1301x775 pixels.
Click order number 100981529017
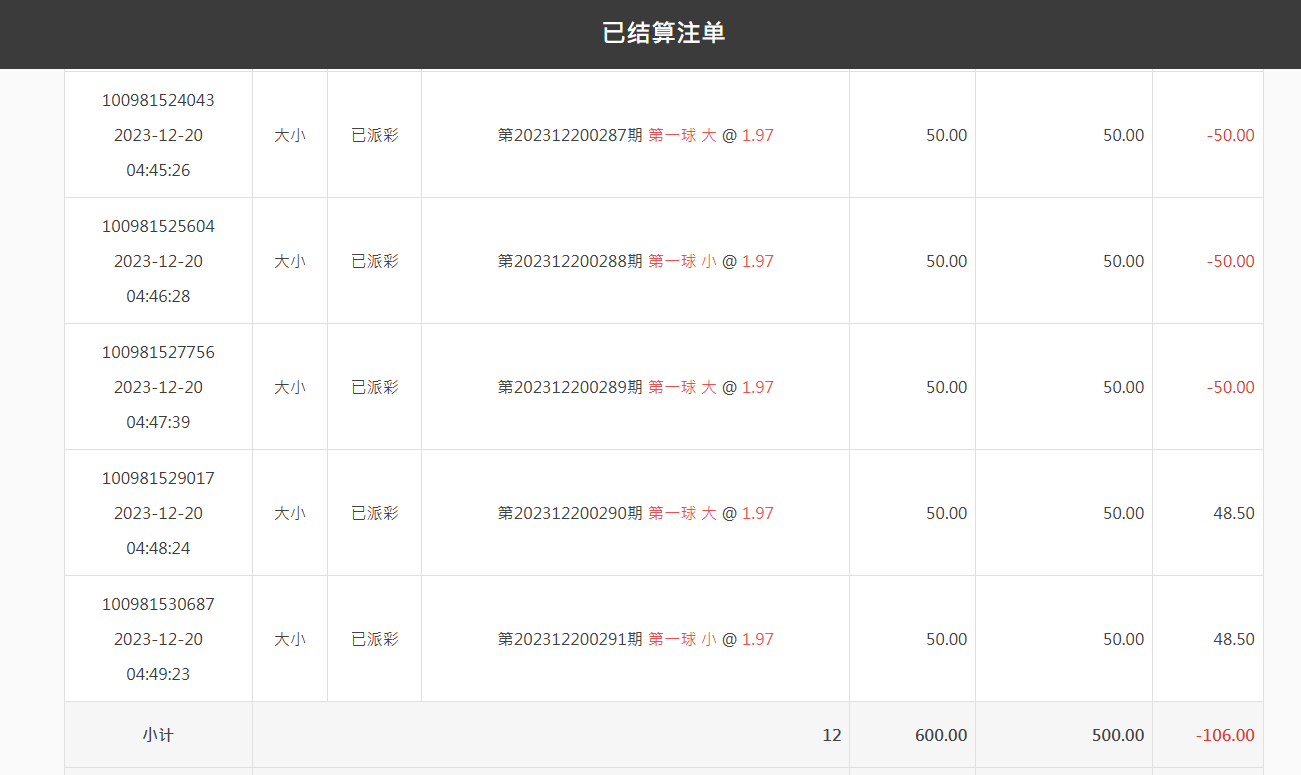[158, 478]
